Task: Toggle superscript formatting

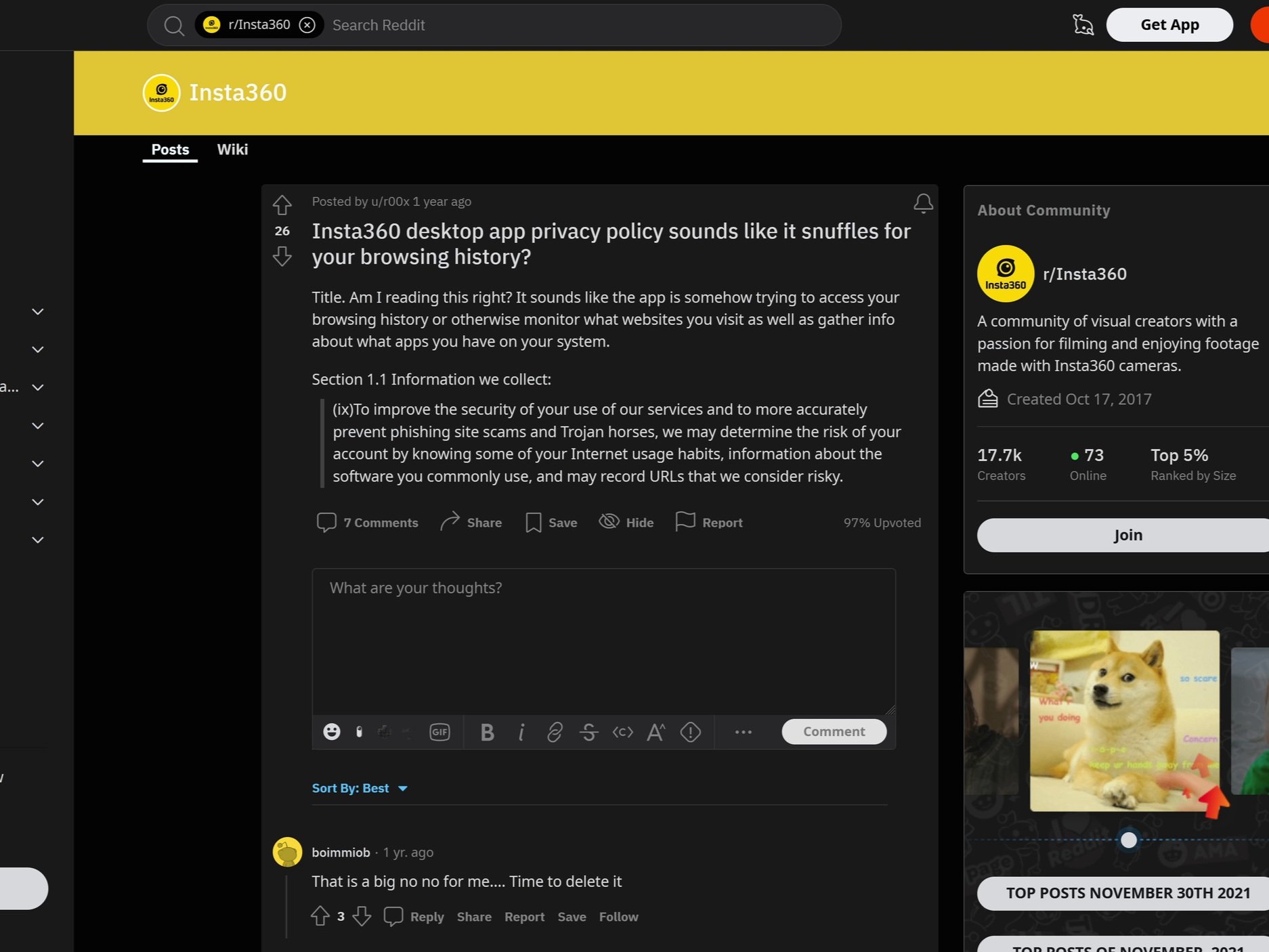Action: (x=655, y=732)
